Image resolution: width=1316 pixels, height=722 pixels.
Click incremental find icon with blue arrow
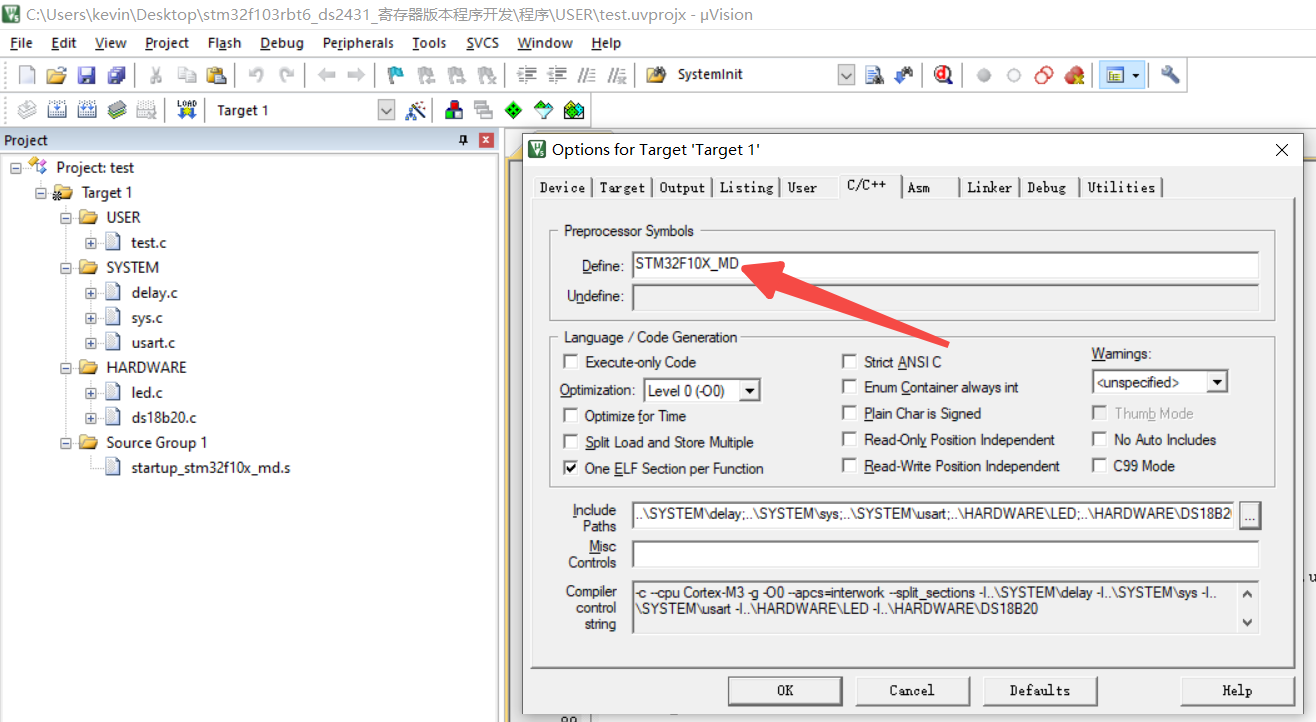point(903,75)
